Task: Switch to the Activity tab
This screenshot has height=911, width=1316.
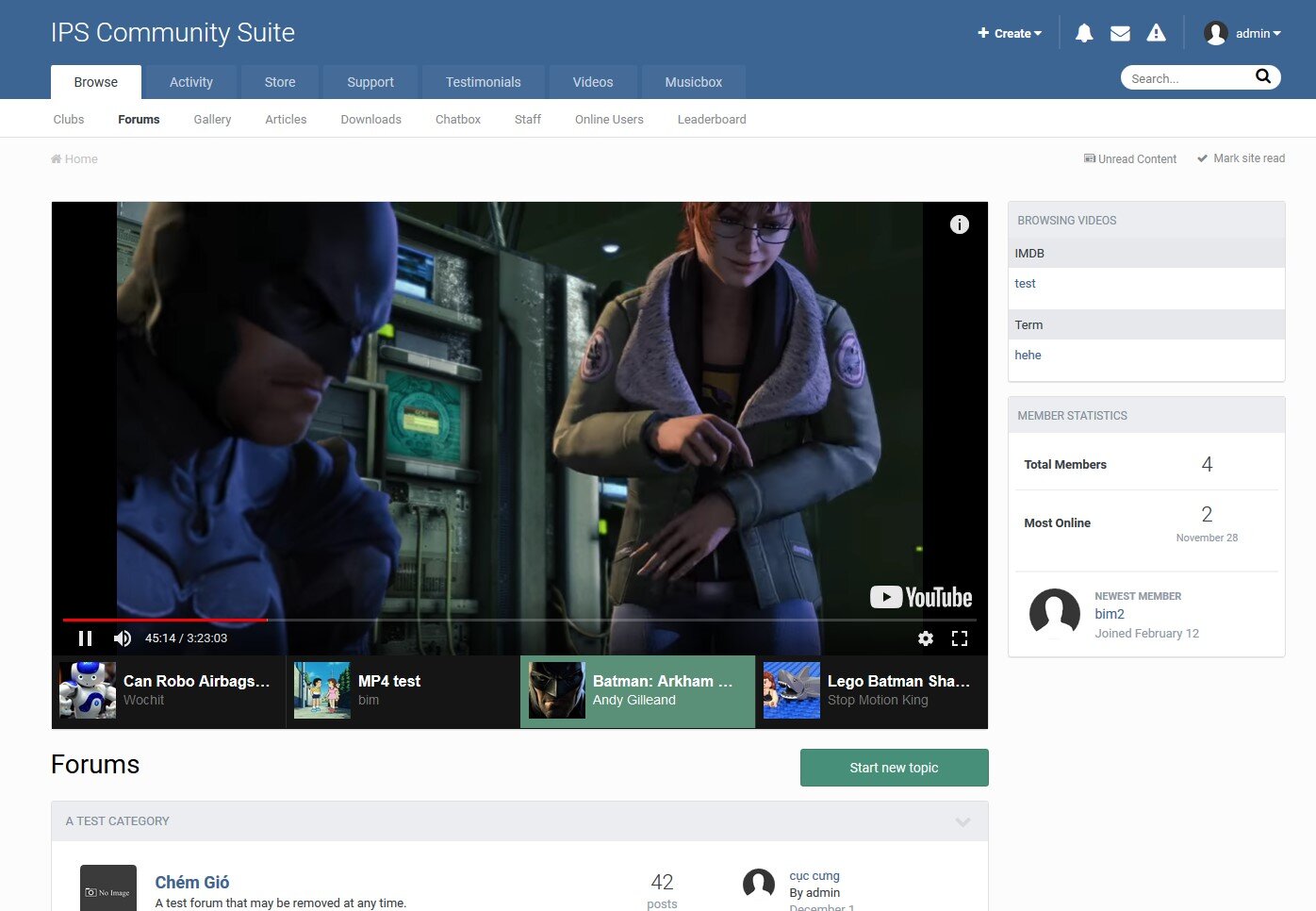Action: point(191,82)
